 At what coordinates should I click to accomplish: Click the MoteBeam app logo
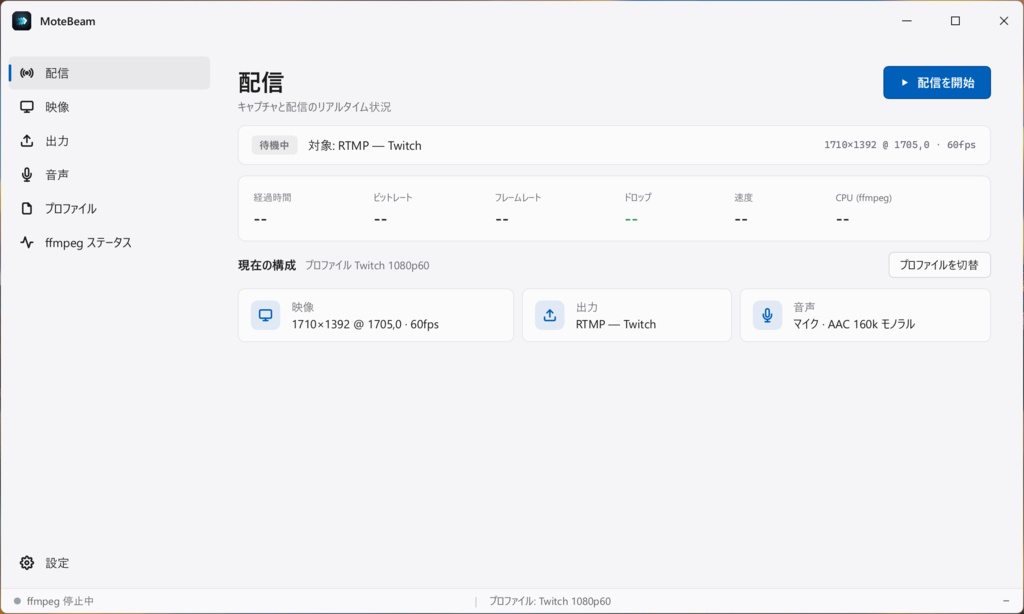(x=22, y=21)
